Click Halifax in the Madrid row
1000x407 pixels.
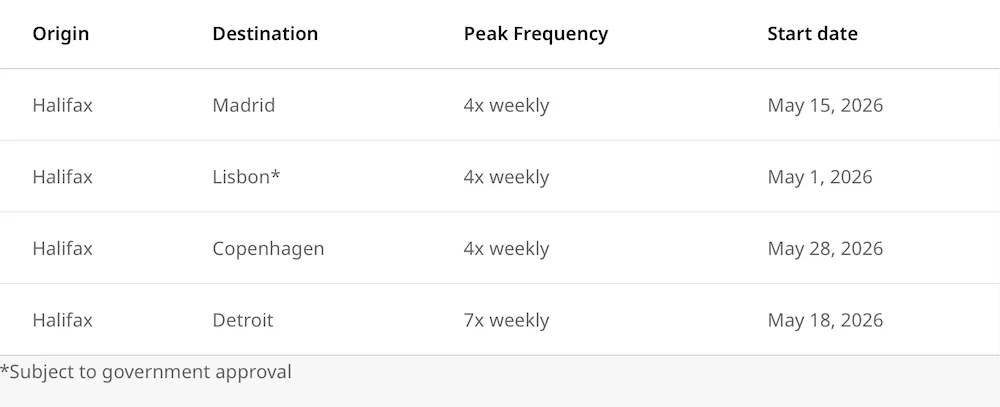(62, 105)
